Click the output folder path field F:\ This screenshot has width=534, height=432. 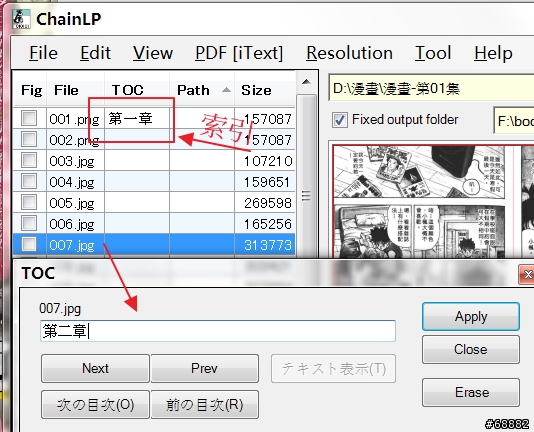[x=514, y=120]
